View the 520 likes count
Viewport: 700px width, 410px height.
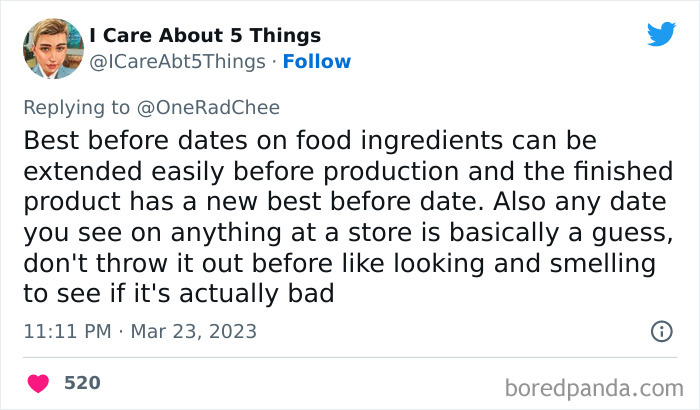point(82,383)
